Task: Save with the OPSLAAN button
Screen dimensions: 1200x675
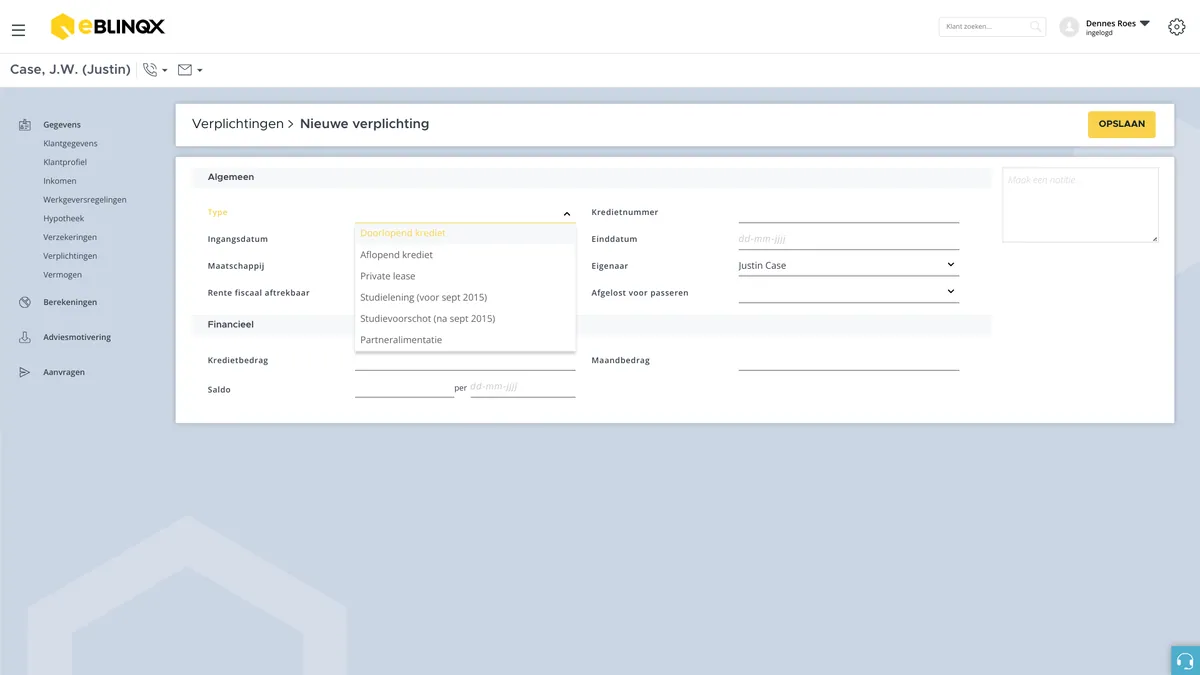Action: pyautogui.click(x=1122, y=124)
